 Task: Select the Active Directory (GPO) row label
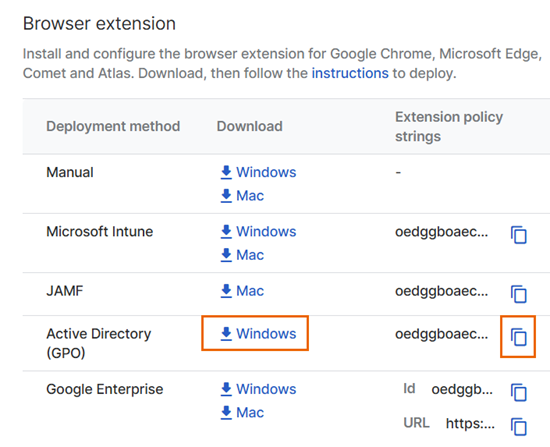[x=99, y=343]
